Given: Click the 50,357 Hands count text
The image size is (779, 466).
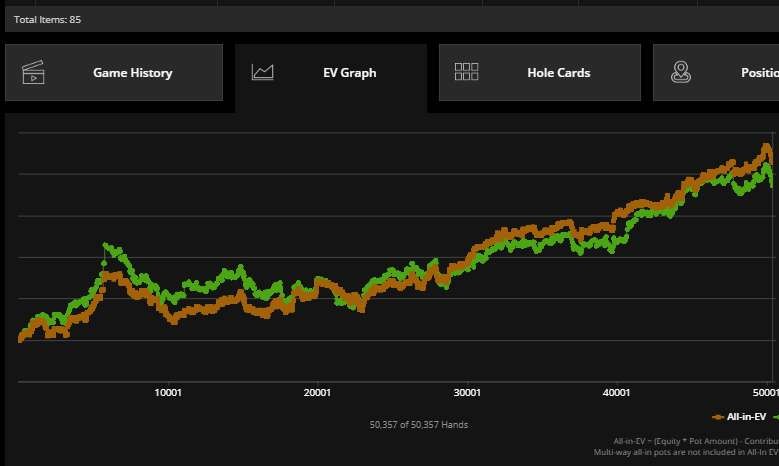Looking at the screenshot, I should pos(418,425).
